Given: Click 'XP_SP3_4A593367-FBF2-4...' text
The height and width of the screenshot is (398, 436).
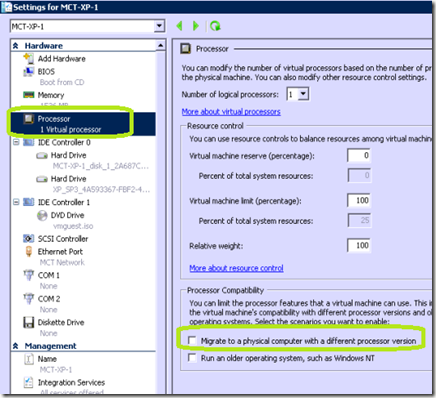Looking at the screenshot, I should coord(101,190).
